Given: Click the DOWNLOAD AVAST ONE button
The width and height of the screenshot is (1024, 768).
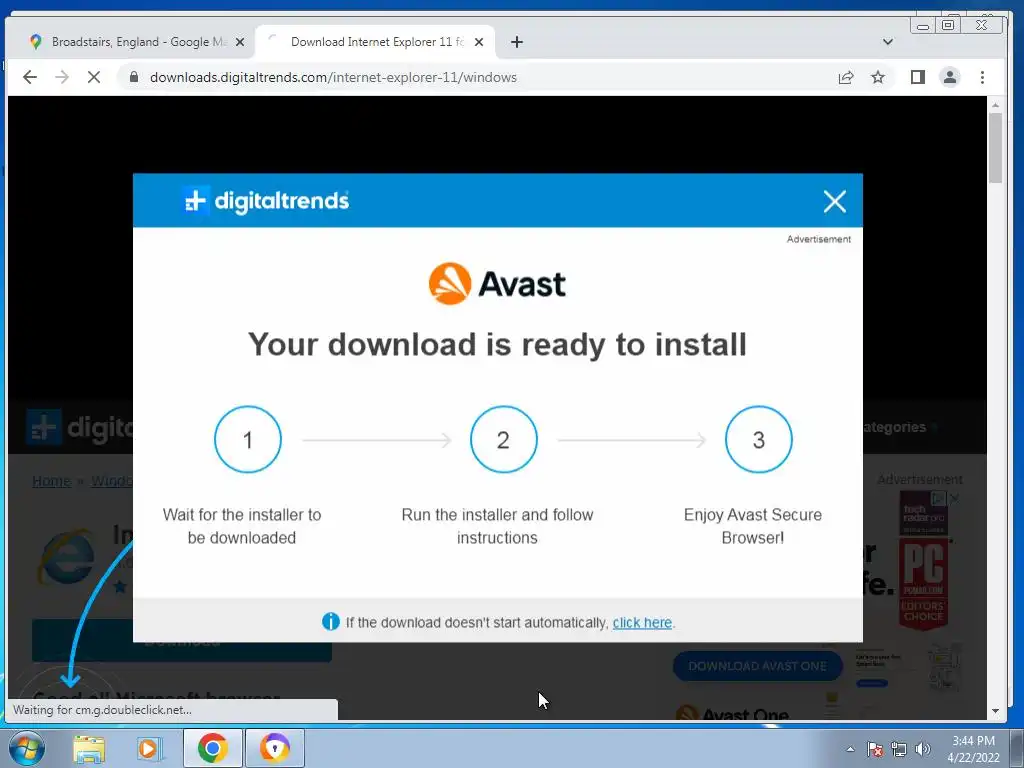Looking at the screenshot, I should click(x=758, y=666).
